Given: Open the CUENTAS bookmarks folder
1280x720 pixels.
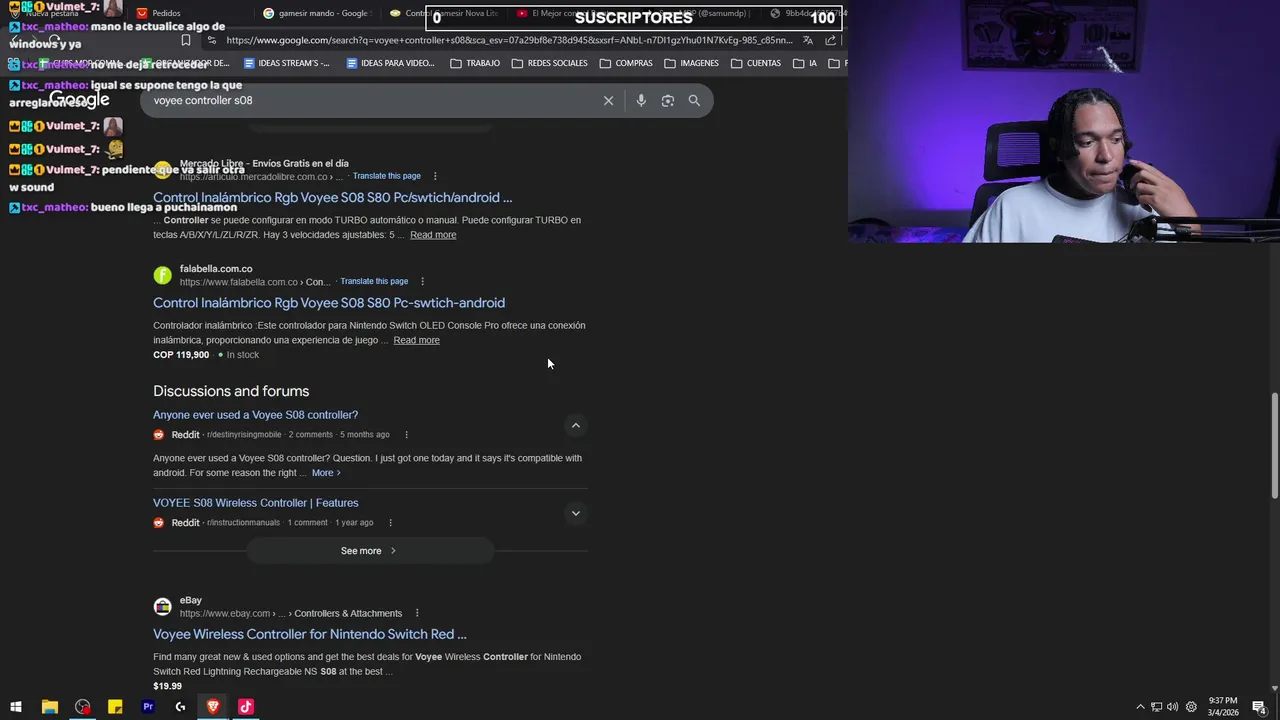Looking at the screenshot, I should 756,63.
